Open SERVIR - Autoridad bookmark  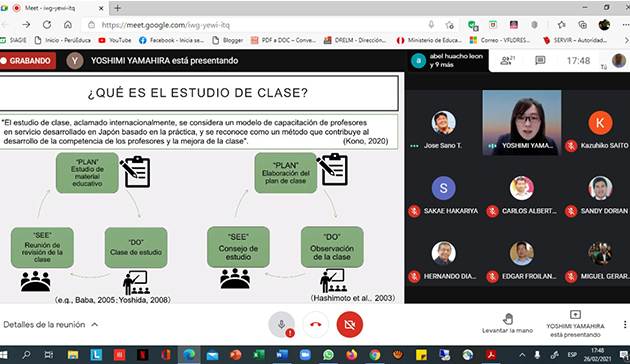click(575, 40)
